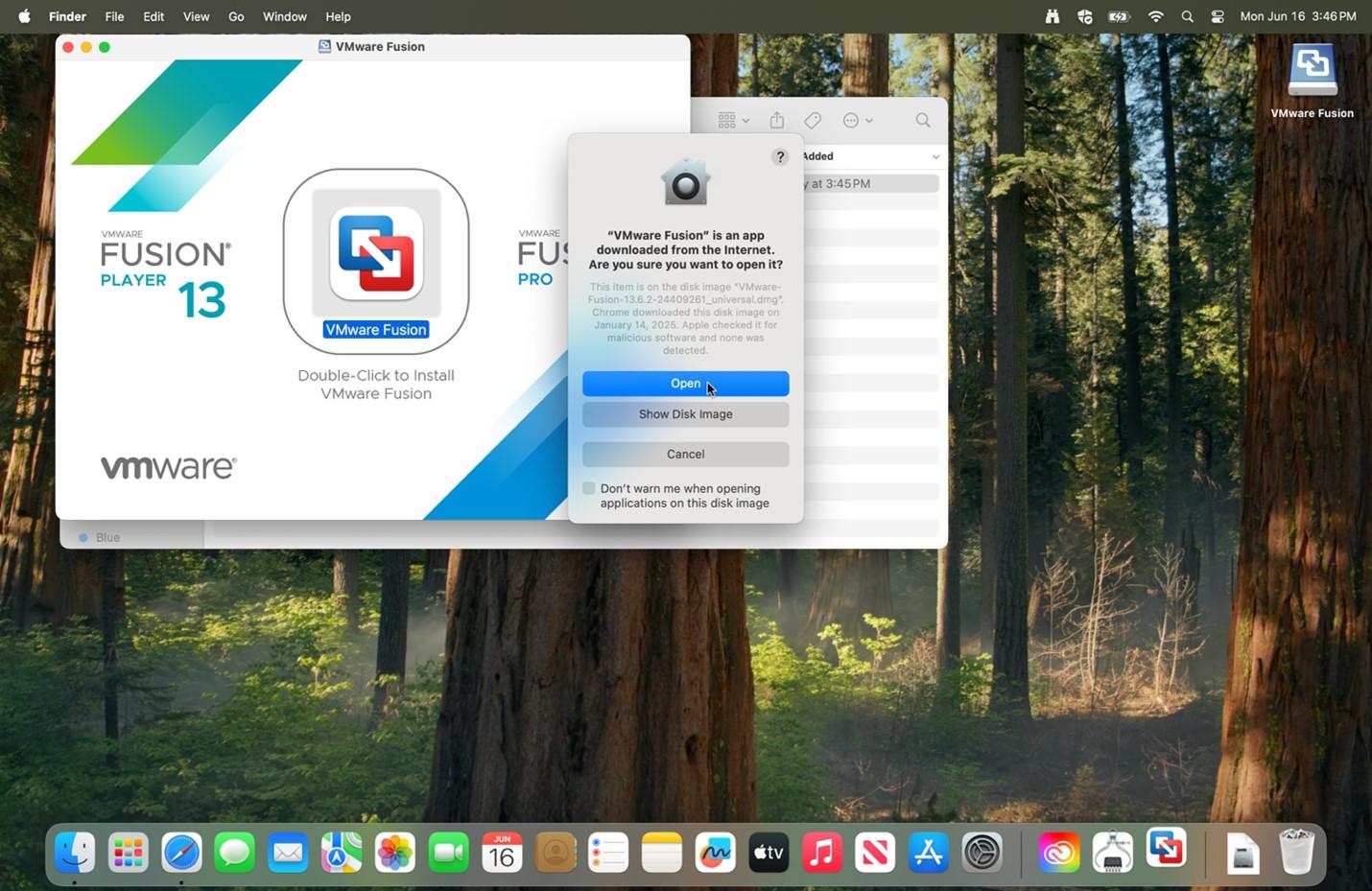The image size is (1372, 891).
Task: Open the Go menu
Action: (236, 16)
